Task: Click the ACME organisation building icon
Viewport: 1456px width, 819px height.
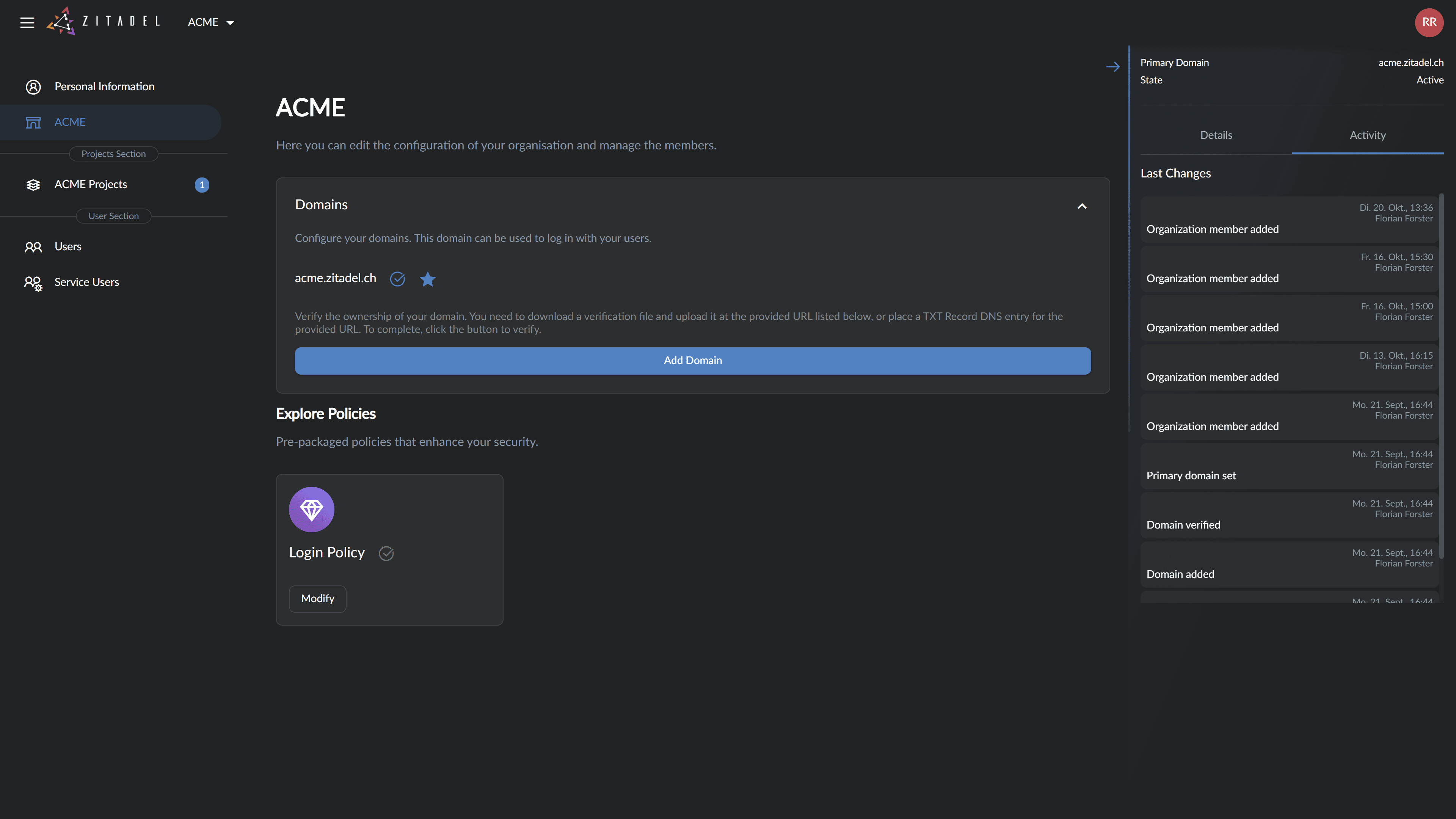Action: (33, 122)
